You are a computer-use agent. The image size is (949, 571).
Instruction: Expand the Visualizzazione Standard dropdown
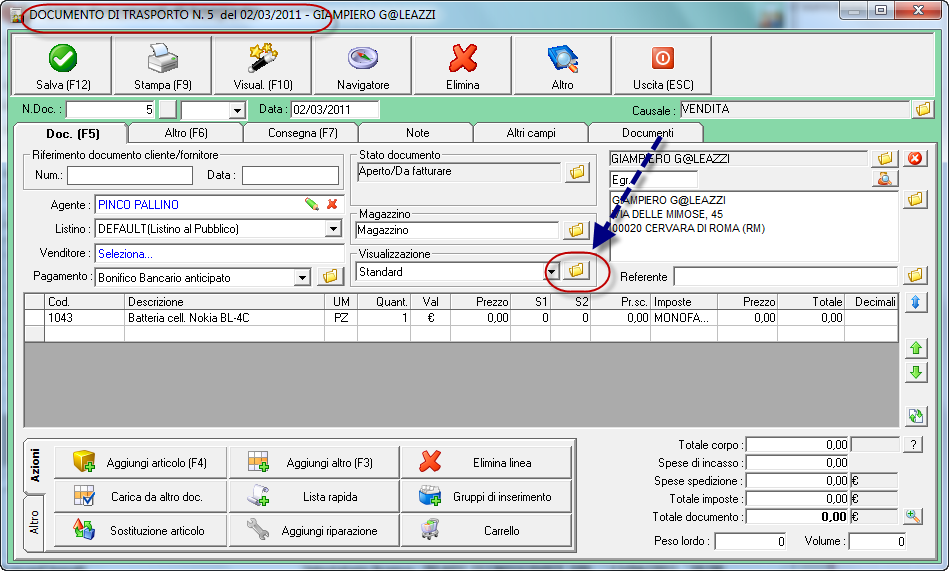coord(551,272)
